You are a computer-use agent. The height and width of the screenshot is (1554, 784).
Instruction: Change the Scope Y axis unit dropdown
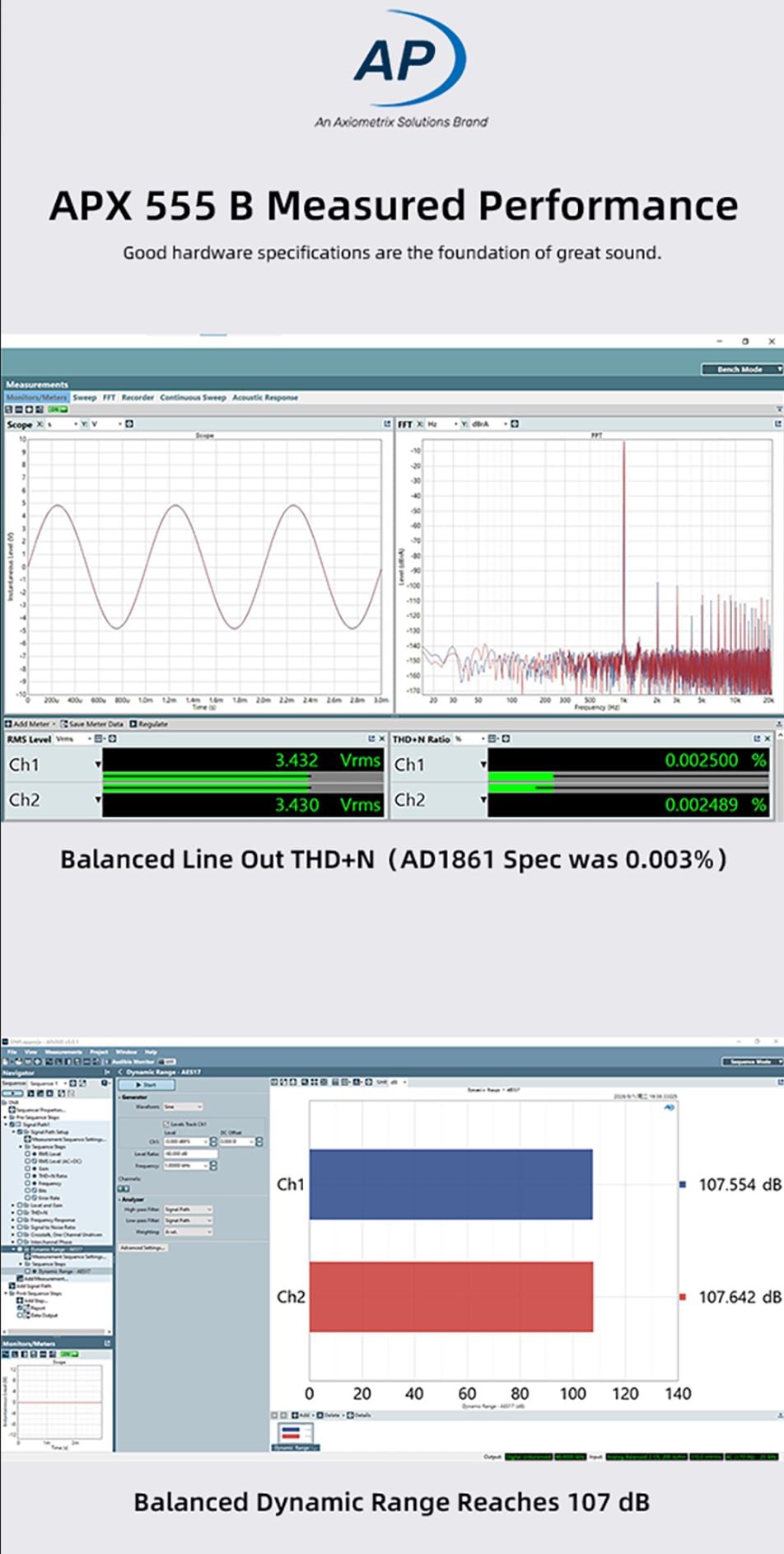click(106, 424)
